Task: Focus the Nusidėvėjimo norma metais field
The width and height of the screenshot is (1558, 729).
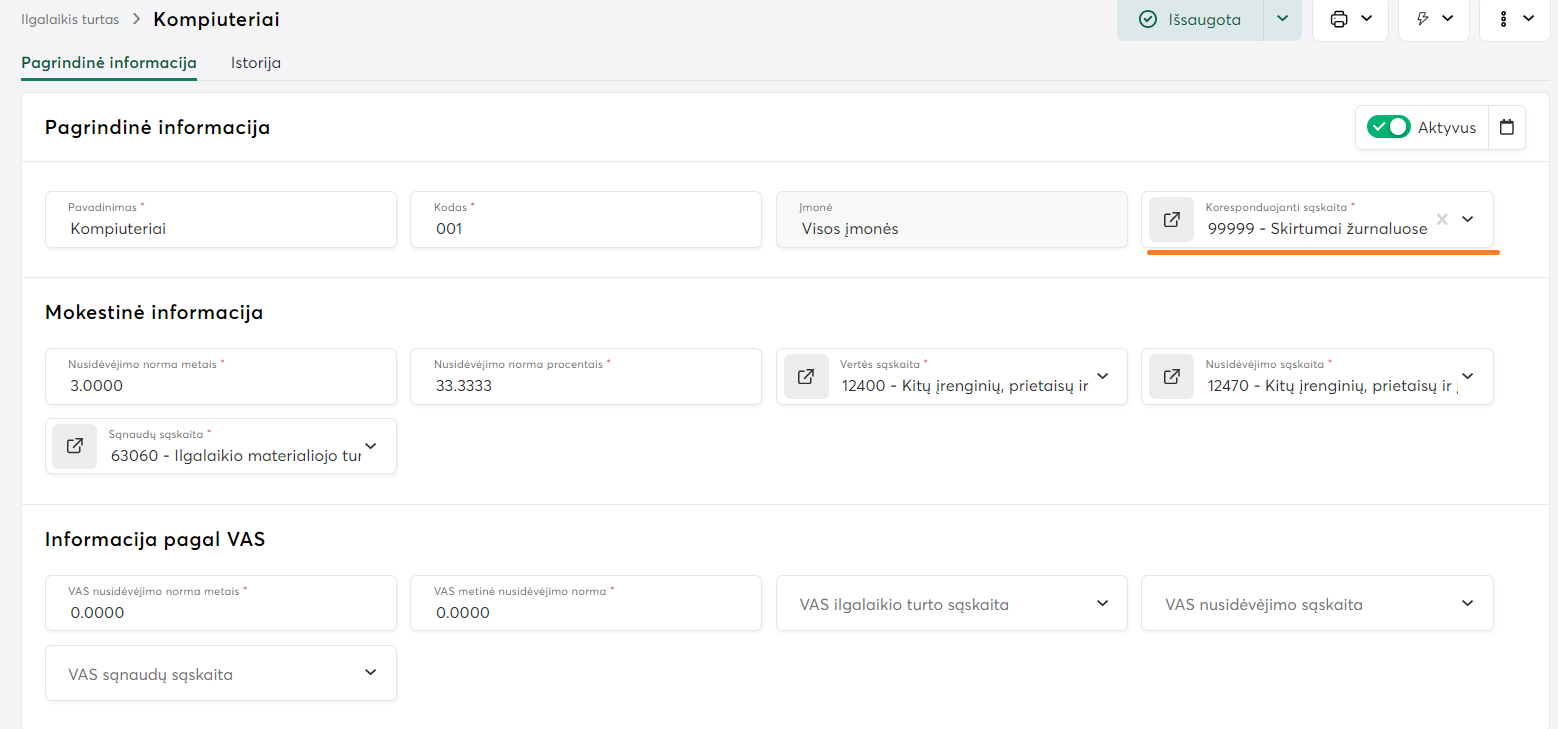Action: 220,385
